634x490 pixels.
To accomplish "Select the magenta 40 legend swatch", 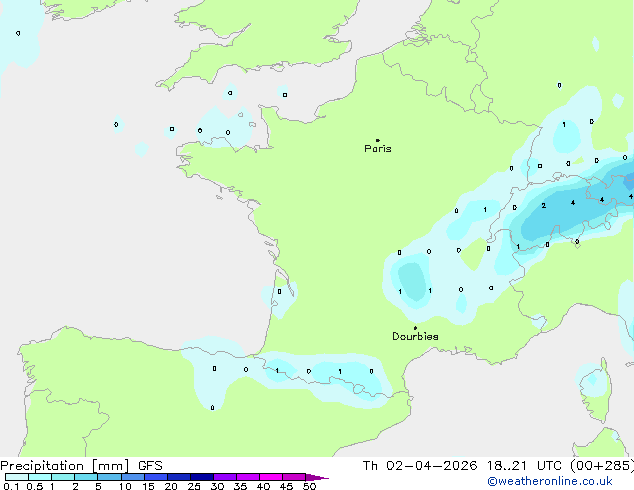I will (271, 477).
